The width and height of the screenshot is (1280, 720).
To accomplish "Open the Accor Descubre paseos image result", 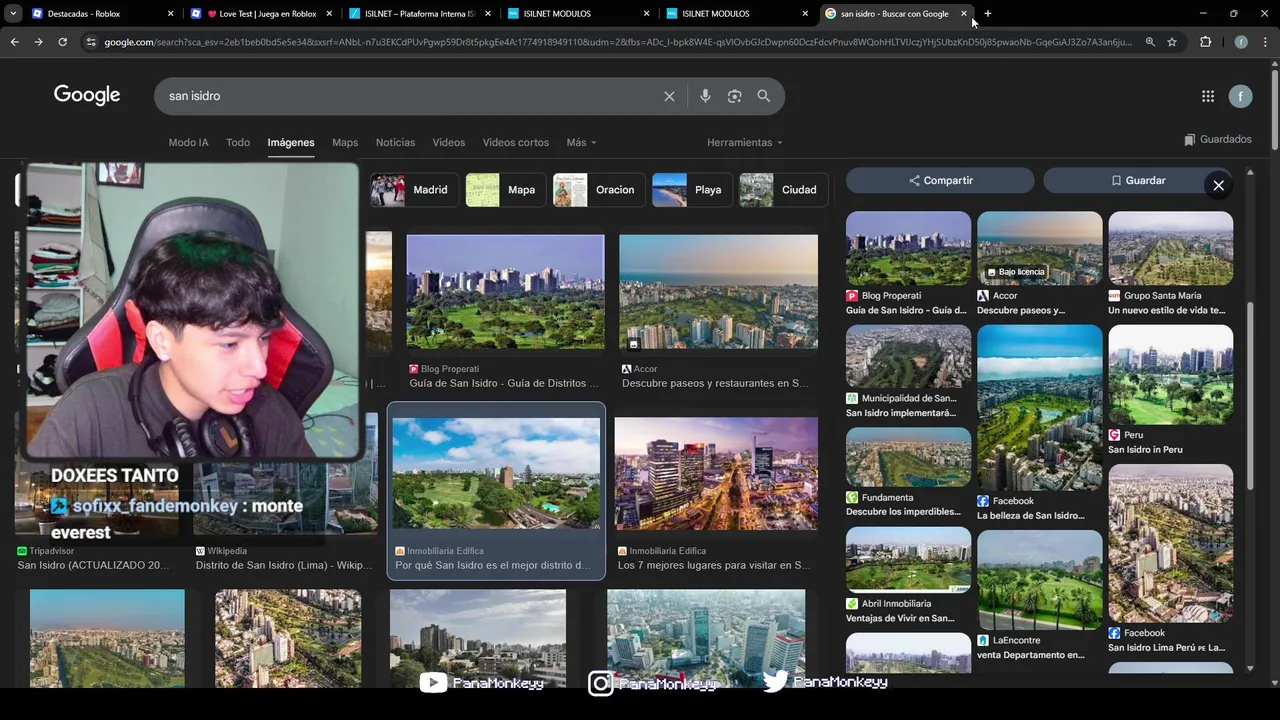I will (718, 293).
